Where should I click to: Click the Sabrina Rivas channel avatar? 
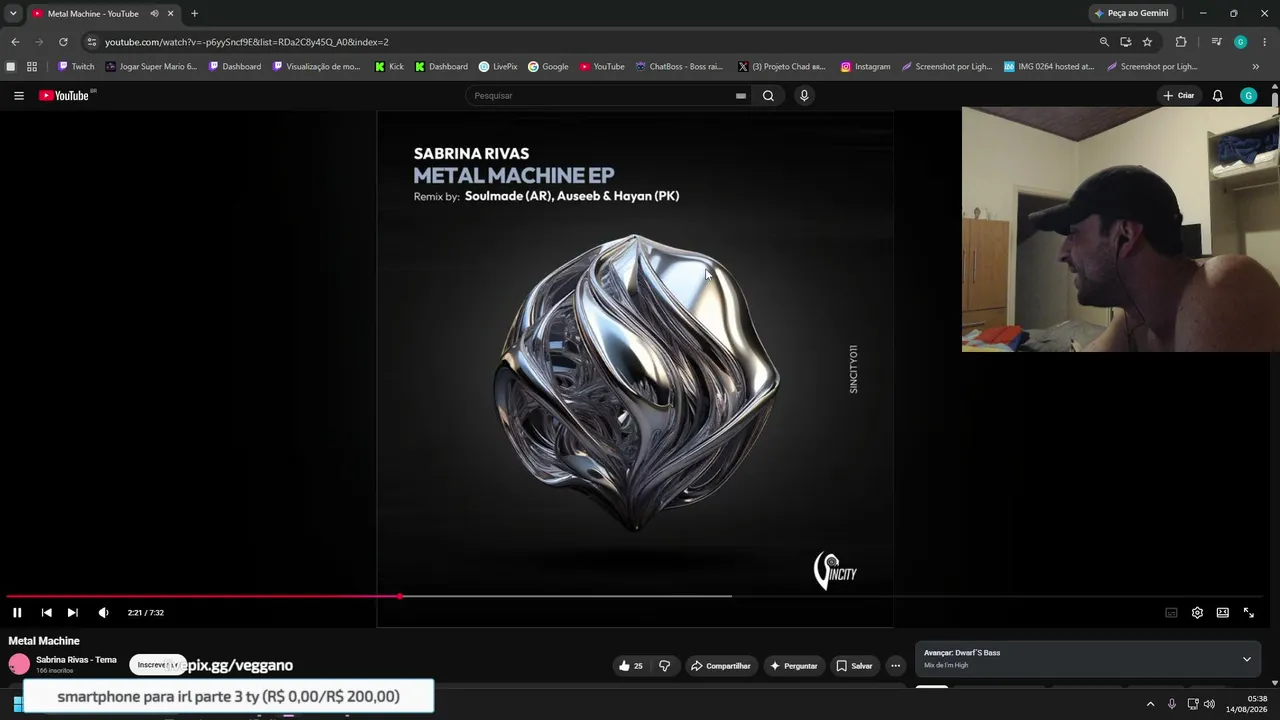click(19, 665)
